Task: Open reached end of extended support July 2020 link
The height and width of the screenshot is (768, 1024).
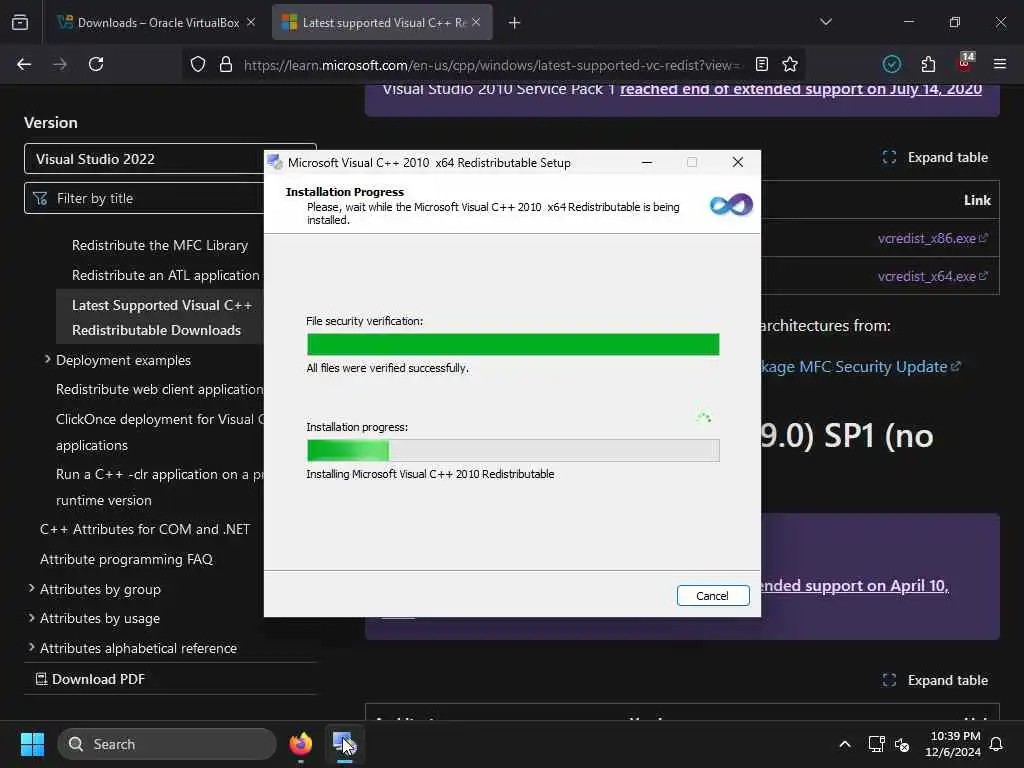Action: [801, 89]
